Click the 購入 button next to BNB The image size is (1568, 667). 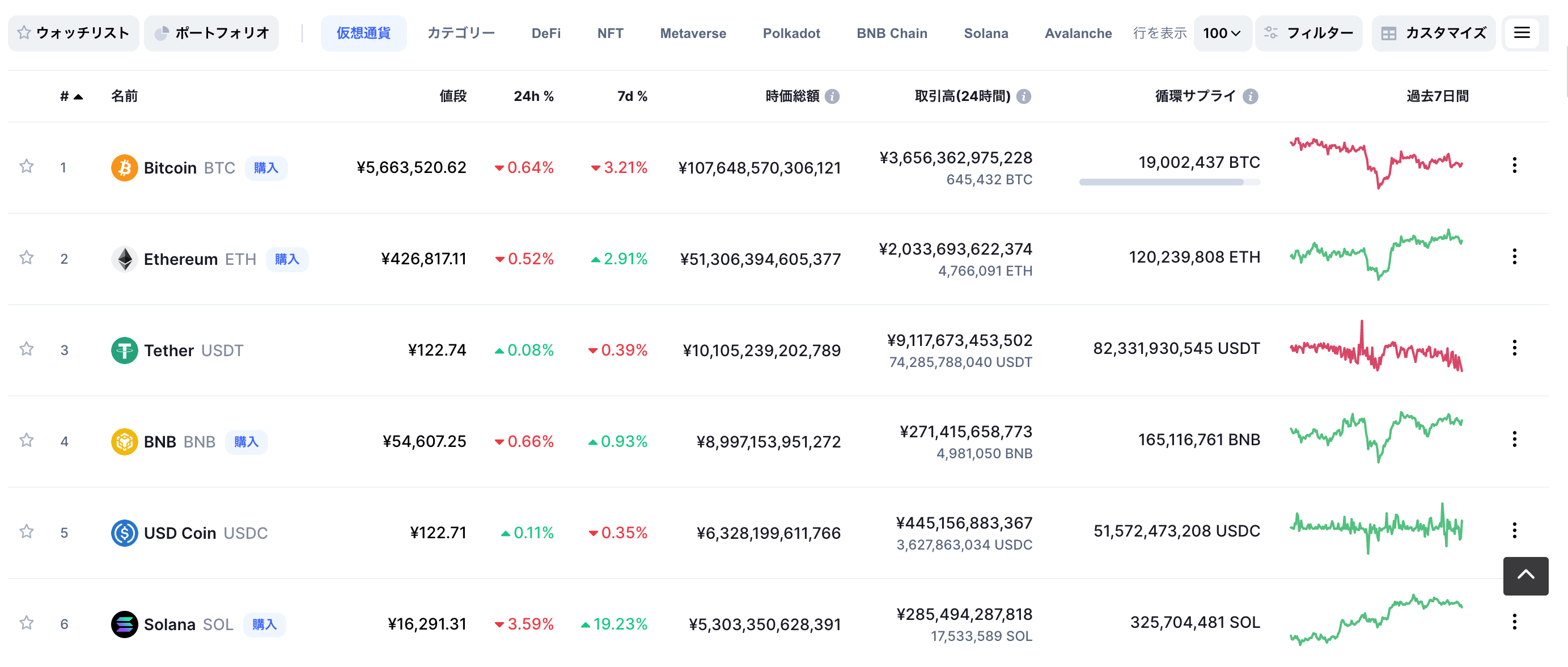coord(247,442)
